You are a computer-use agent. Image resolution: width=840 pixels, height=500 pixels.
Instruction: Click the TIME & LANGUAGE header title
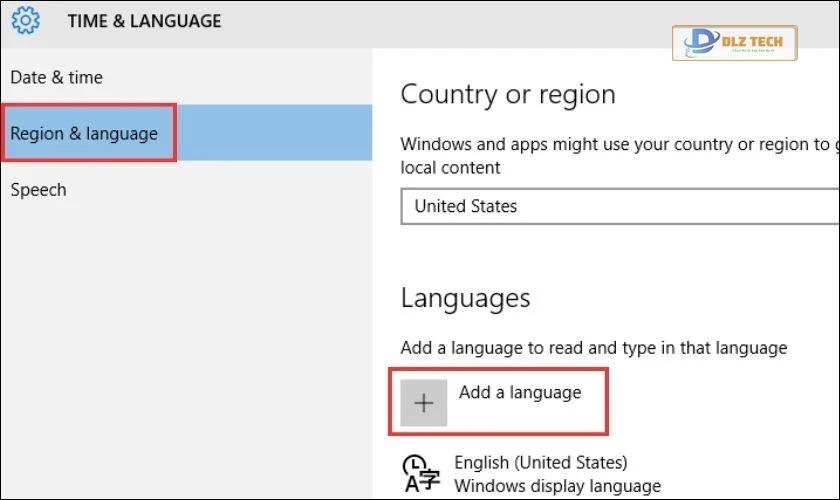144,20
